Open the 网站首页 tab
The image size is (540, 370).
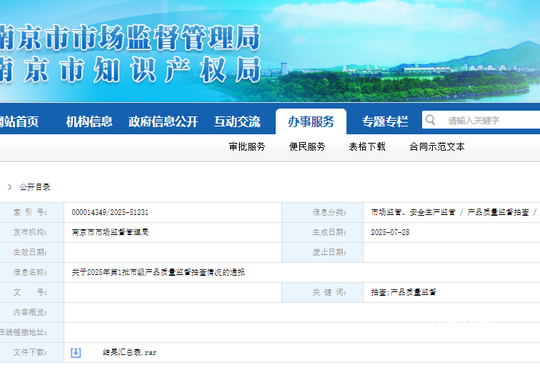click(19, 122)
